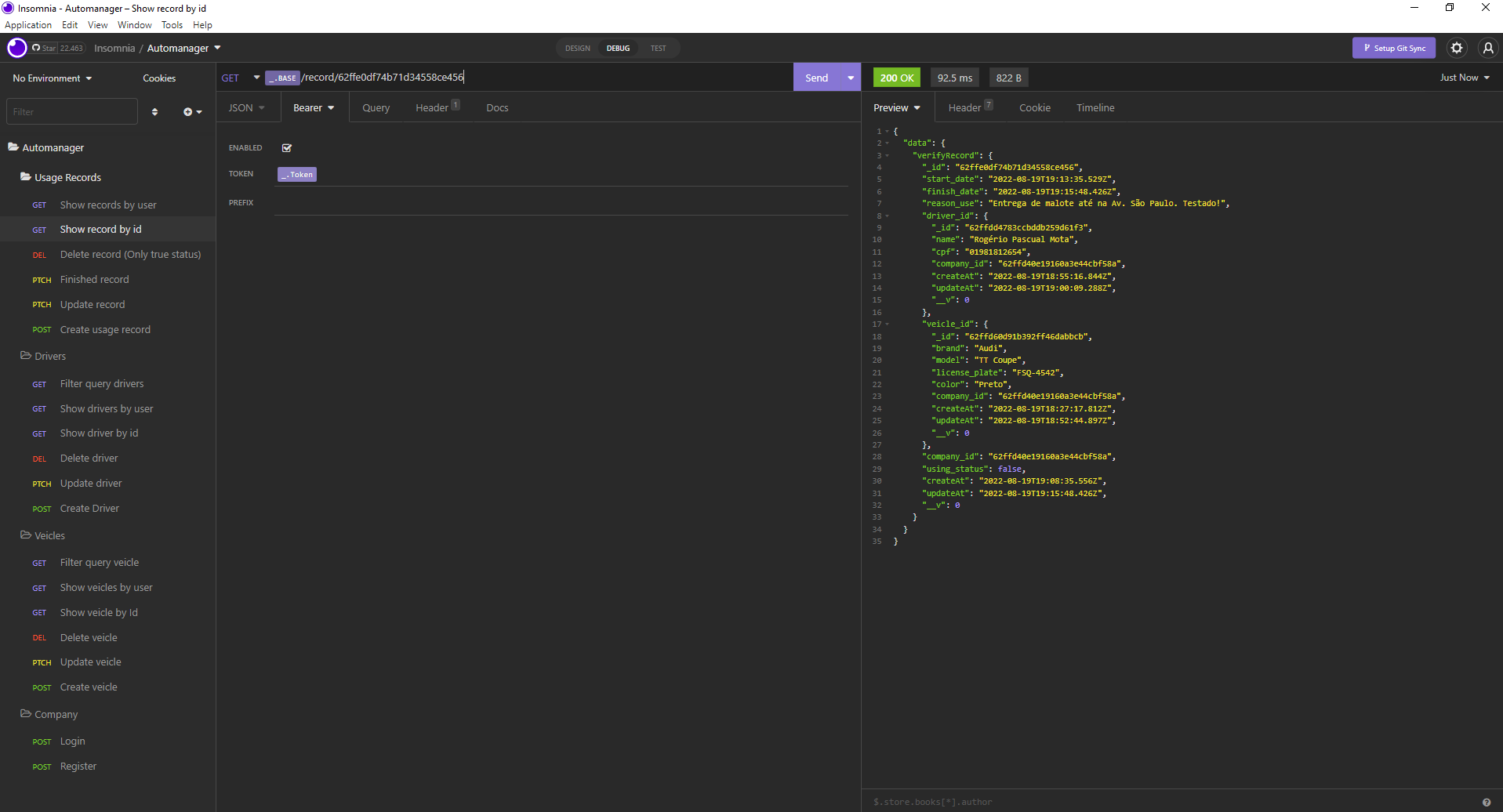Image resolution: width=1503 pixels, height=812 pixels.
Task: Click the user account icon top right
Action: pos(1488,48)
